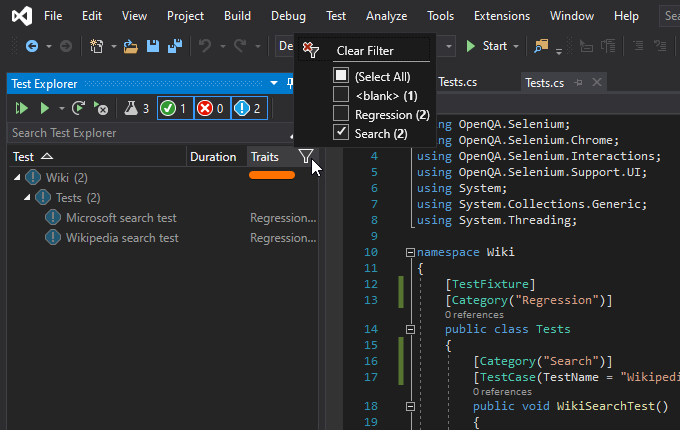Click Clear Filter in the filter popup
Image resolution: width=680 pixels, height=430 pixels.
click(x=364, y=50)
